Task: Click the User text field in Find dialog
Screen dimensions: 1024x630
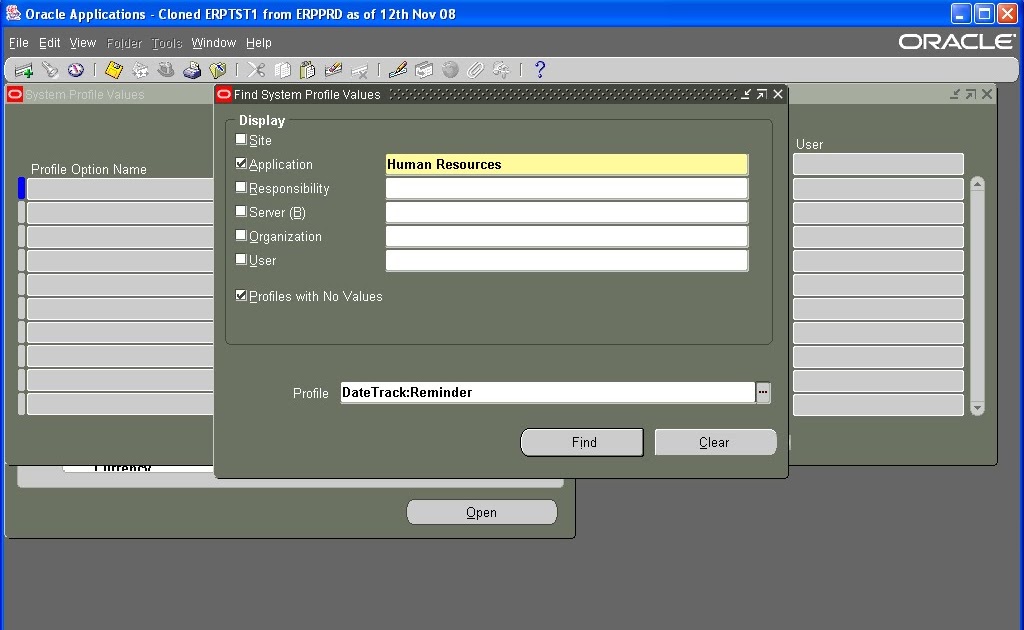Action: tap(567, 260)
